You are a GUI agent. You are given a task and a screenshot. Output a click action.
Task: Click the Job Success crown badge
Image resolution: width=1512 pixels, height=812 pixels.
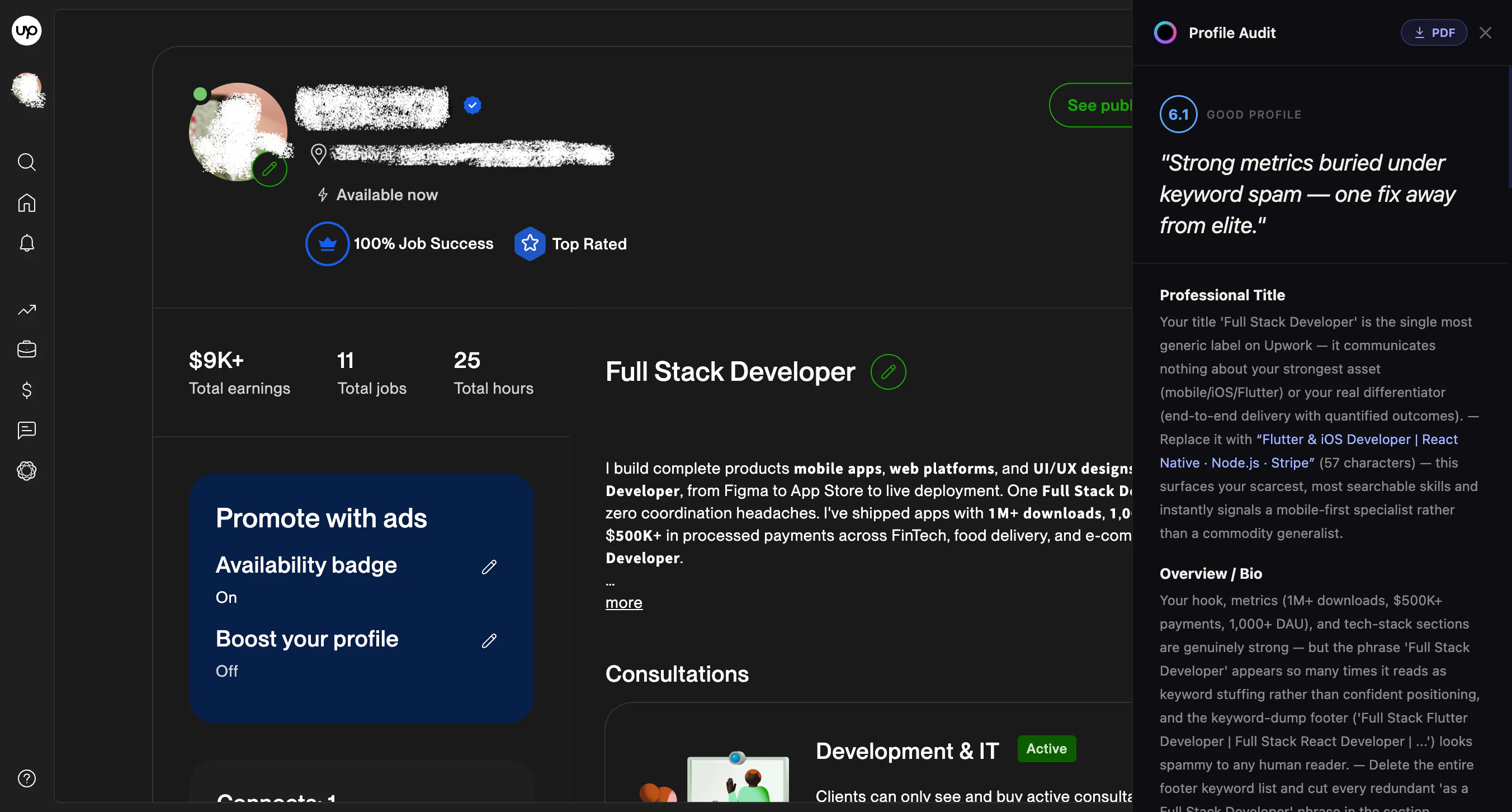[328, 244]
